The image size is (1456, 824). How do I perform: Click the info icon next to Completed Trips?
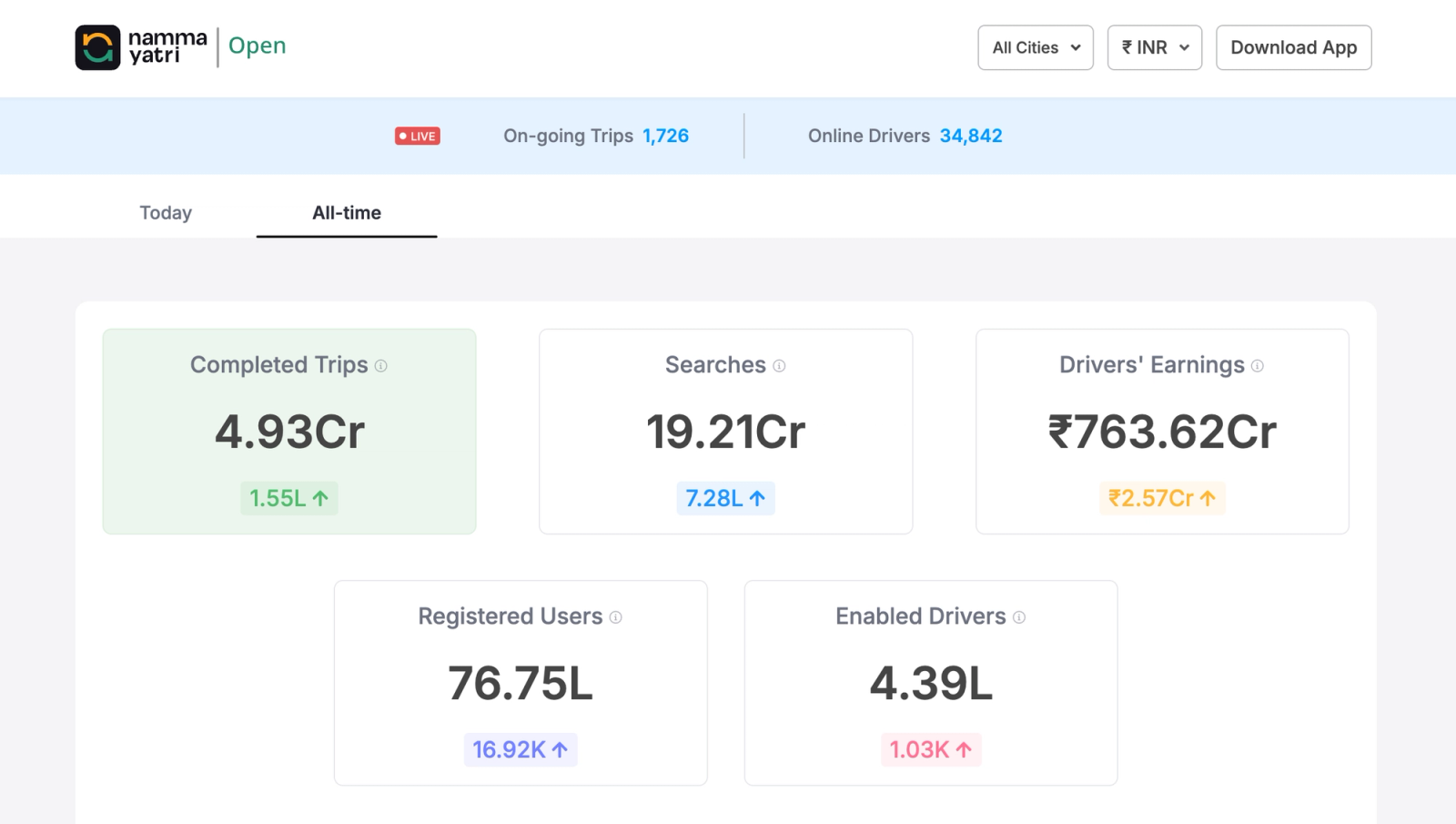pos(381,366)
